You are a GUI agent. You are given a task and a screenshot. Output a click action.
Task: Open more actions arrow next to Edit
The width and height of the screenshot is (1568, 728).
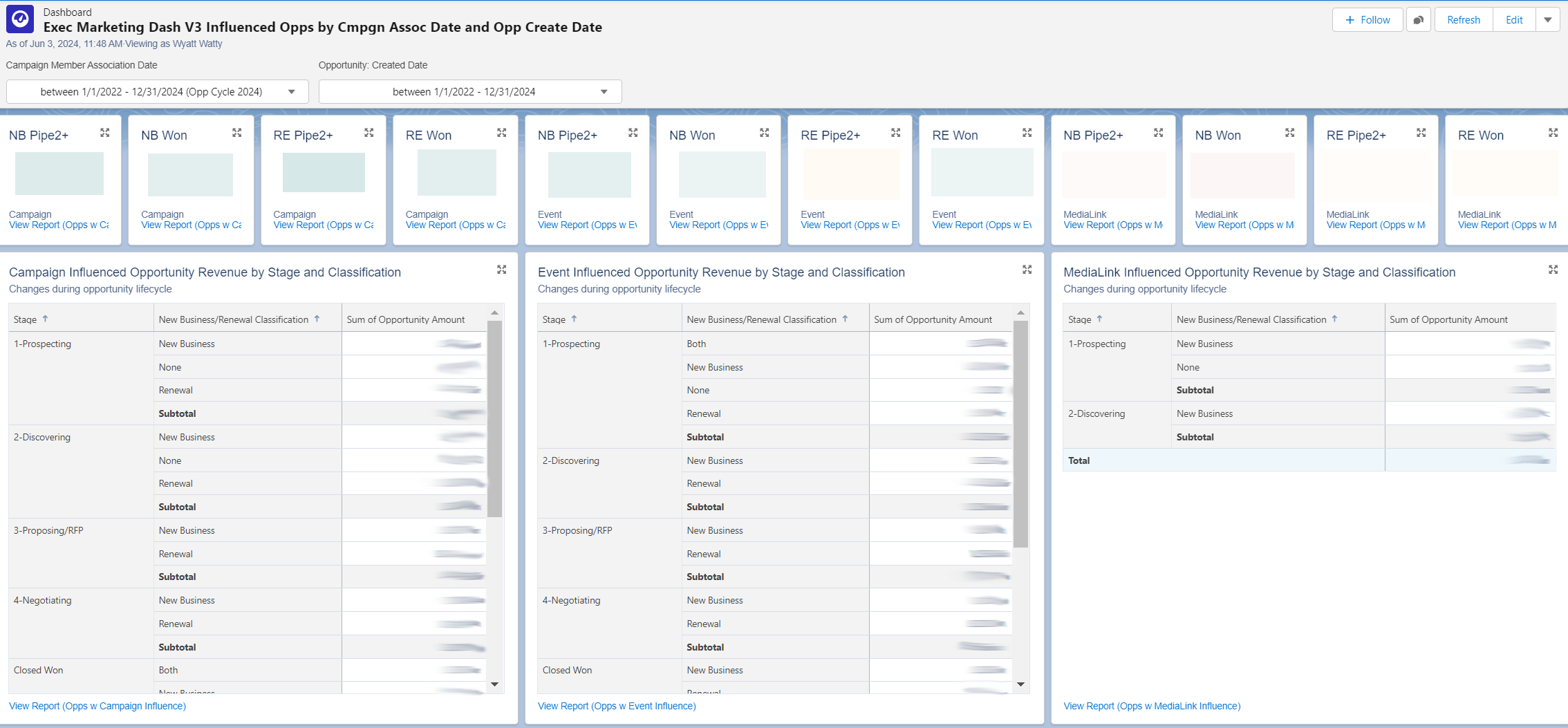coord(1548,20)
